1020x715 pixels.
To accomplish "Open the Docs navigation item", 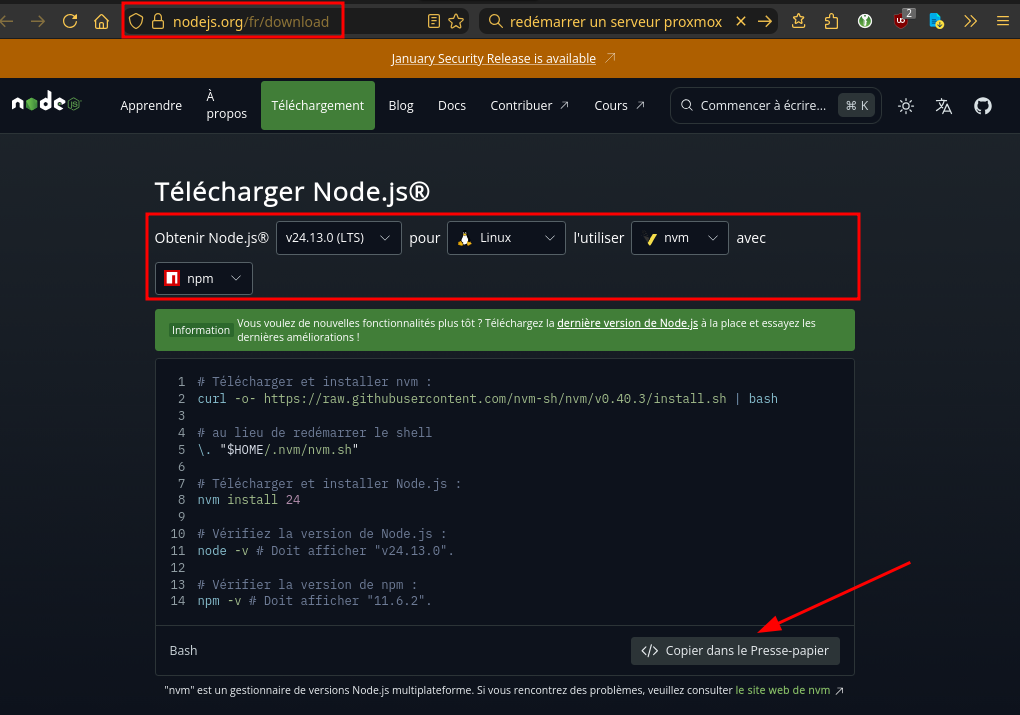I will tap(452, 105).
